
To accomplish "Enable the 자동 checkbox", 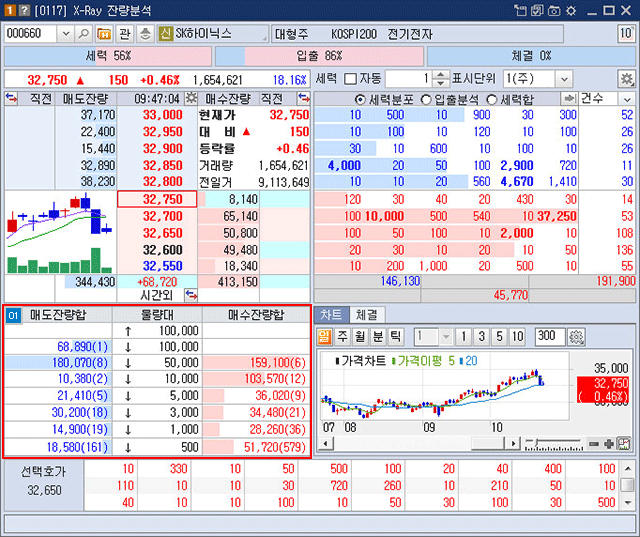I will [350, 79].
